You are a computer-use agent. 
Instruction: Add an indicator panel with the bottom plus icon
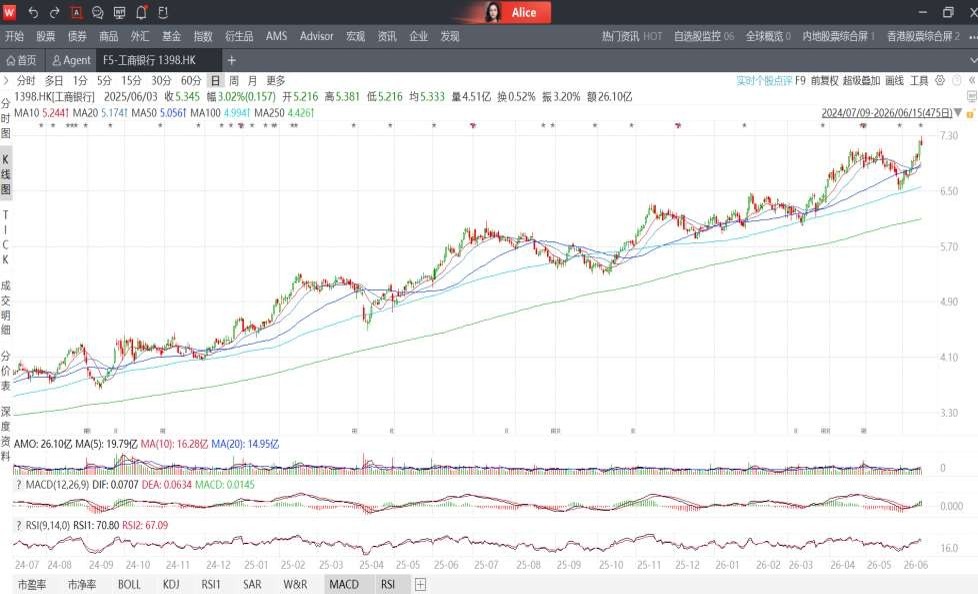click(x=420, y=584)
